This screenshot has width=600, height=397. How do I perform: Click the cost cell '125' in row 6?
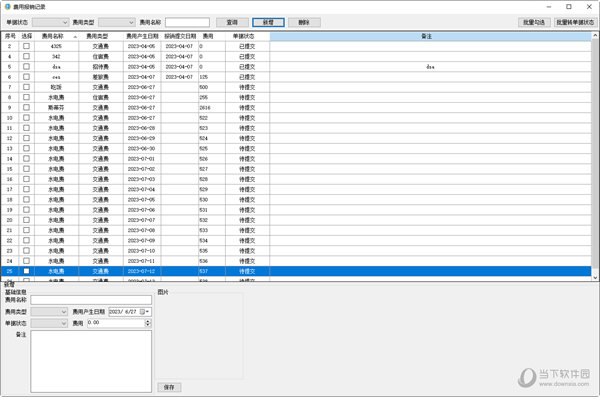coord(212,77)
